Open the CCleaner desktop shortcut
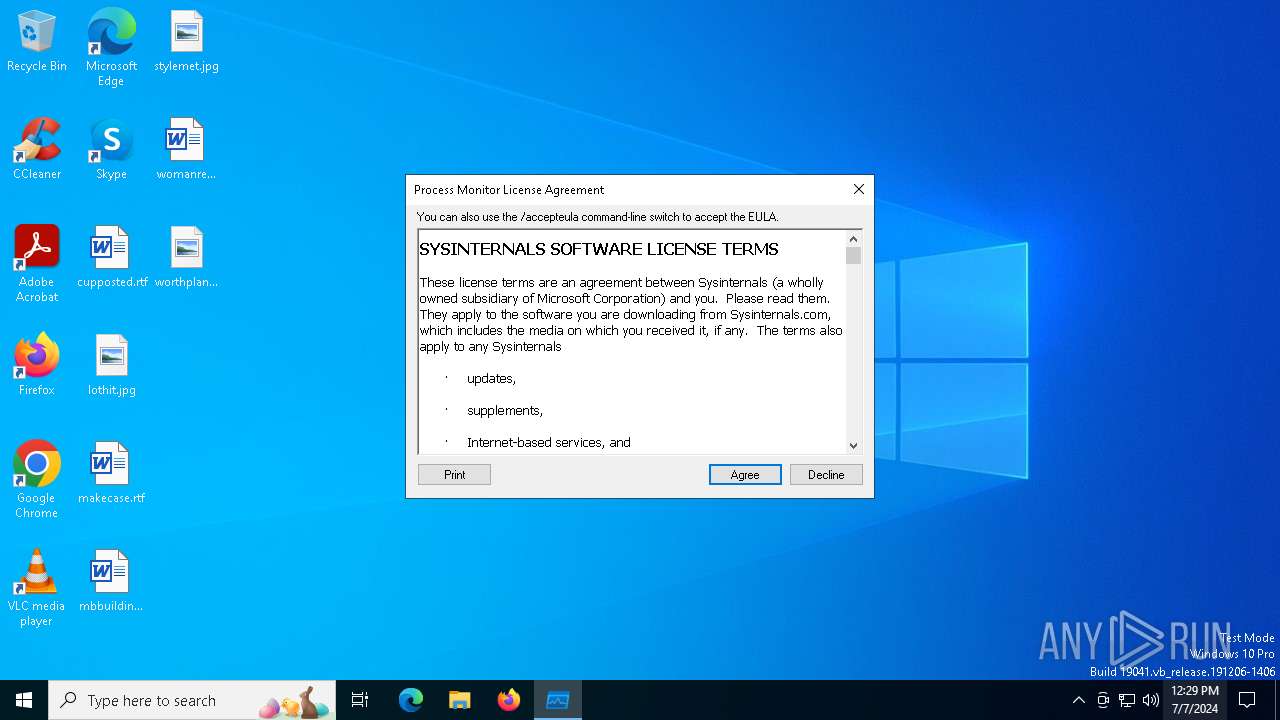Image resolution: width=1280 pixels, height=720 pixels. (37, 150)
